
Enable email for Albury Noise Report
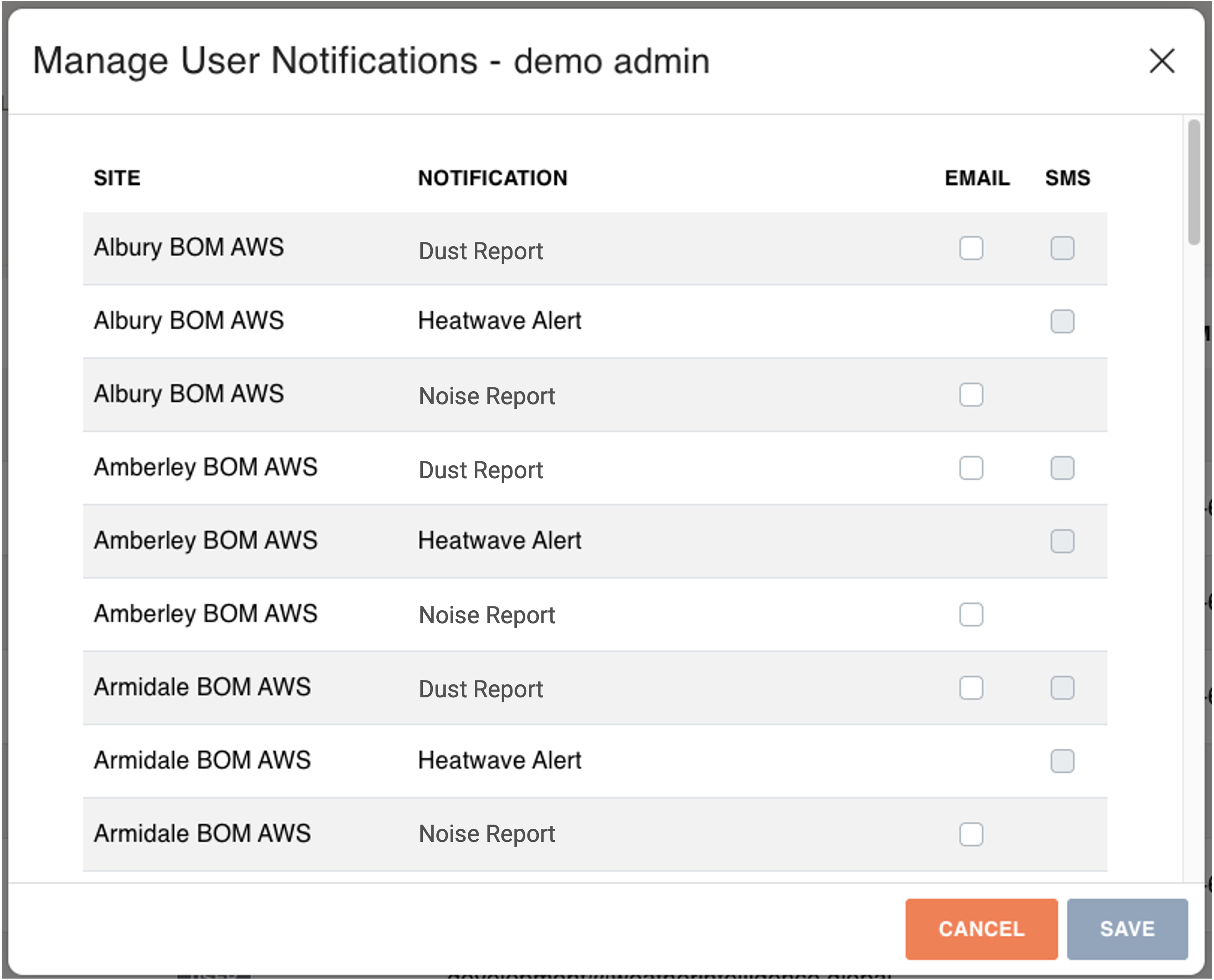pos(971,395)
